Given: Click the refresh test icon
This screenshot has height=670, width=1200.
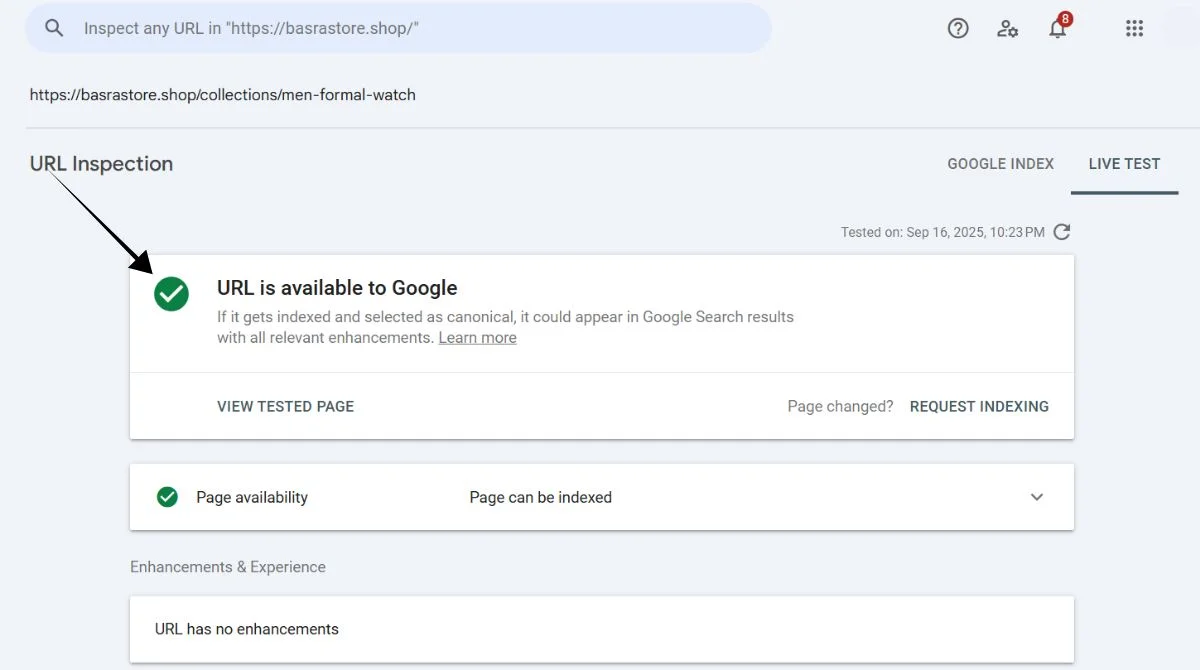Looking at the screenshot, I should coord(1062,232).
